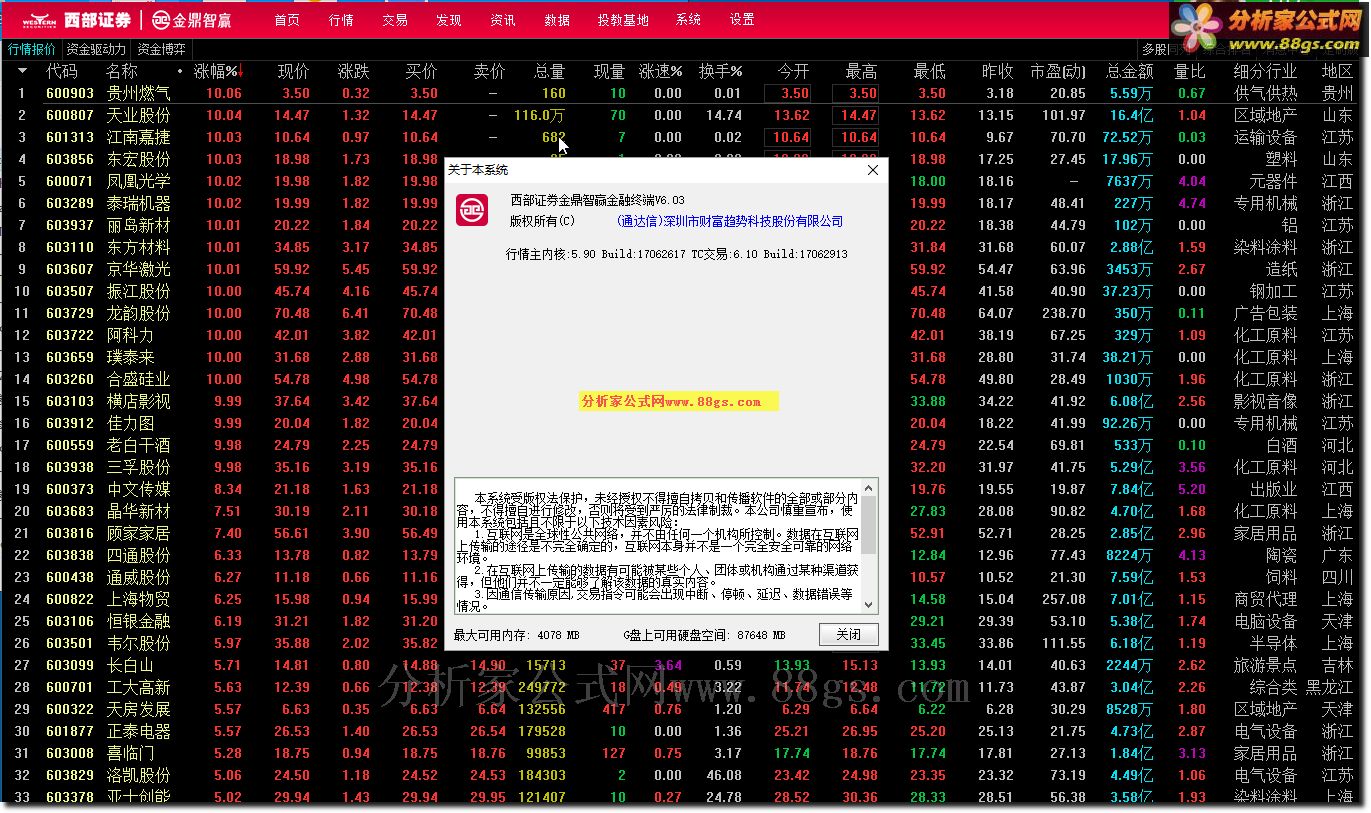Sort by the 涨幅% column header

(x=216, y=71)
